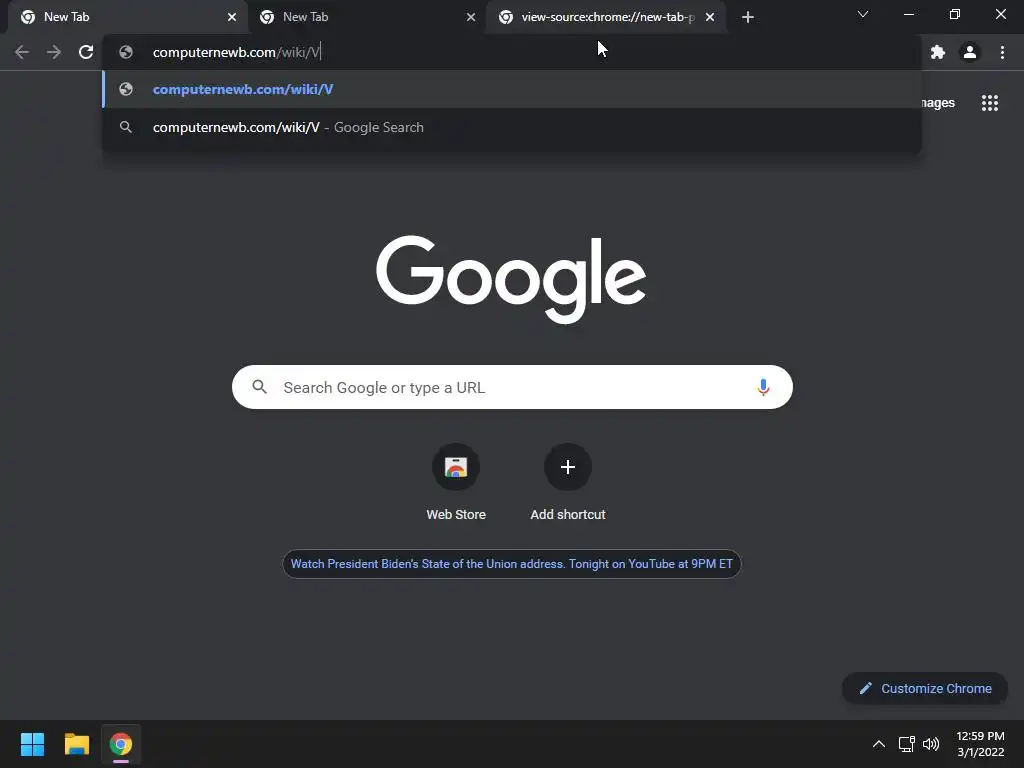Viewport: 1024px width, 768px height.
Task: Select the computernewb.com/wiki/V Google Search suggestion
Action: tap(512, 127)
